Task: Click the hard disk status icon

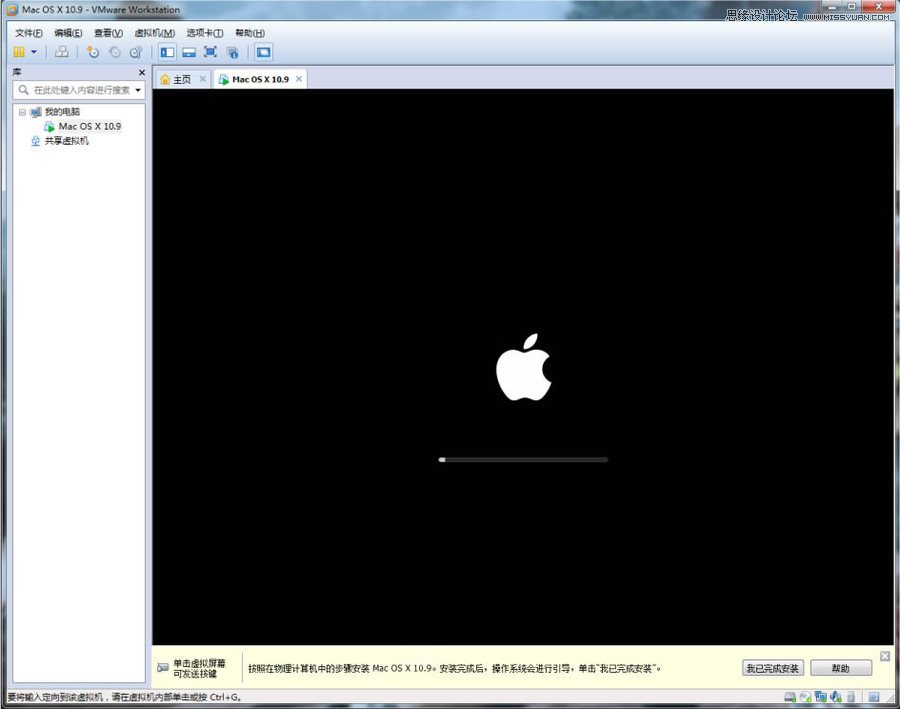Action: [x=789, y=695]
